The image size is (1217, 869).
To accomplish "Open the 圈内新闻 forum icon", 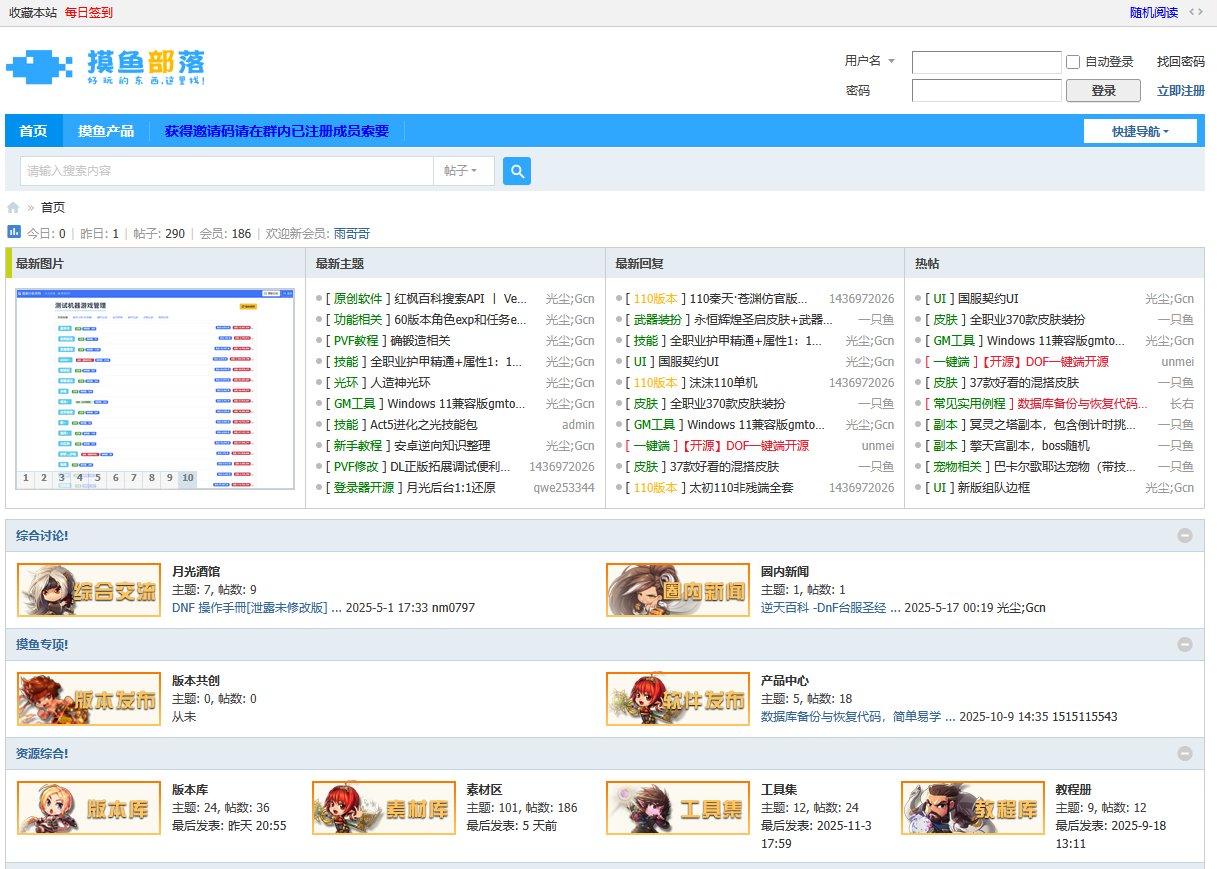I will [x=677, y=588].
